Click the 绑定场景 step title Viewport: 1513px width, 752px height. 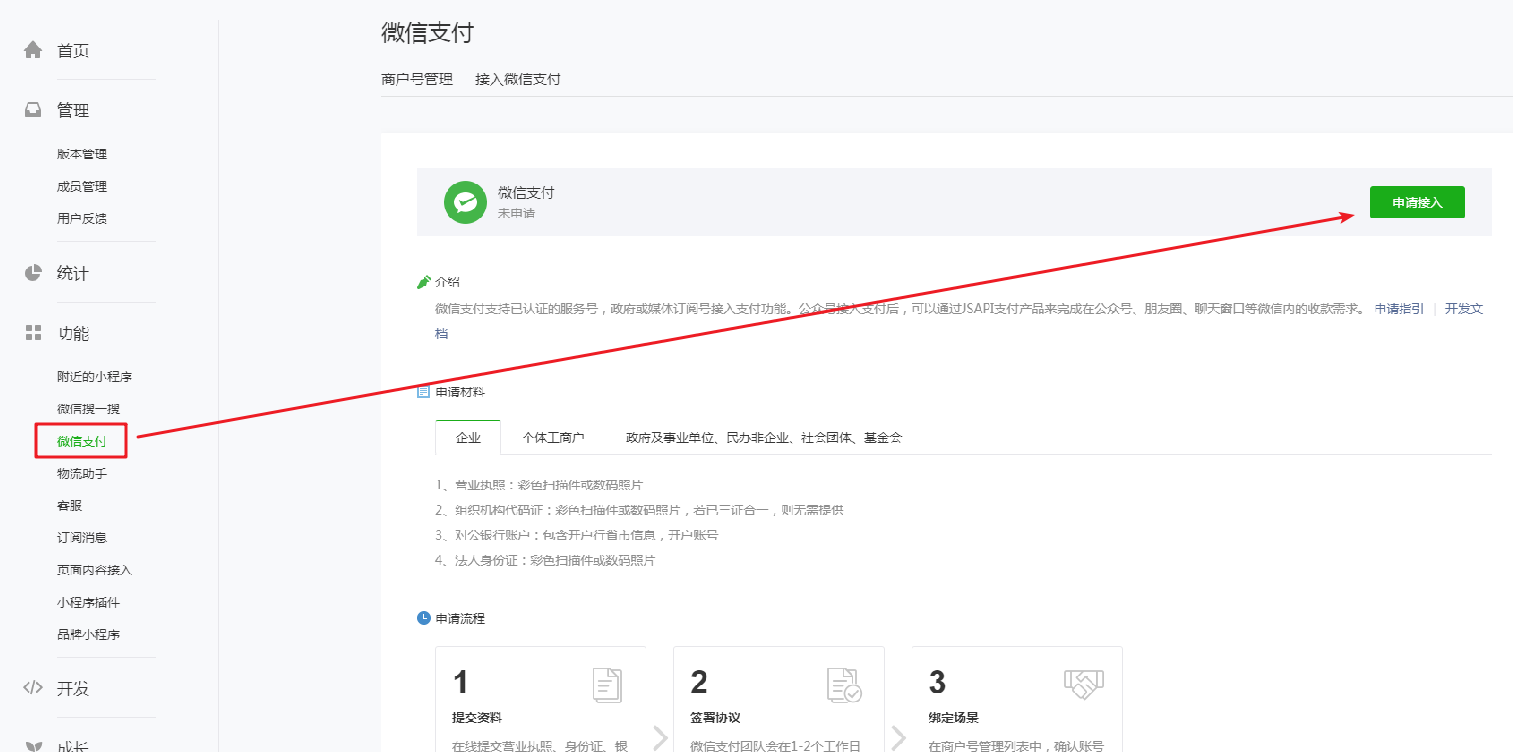coord(953,717)
